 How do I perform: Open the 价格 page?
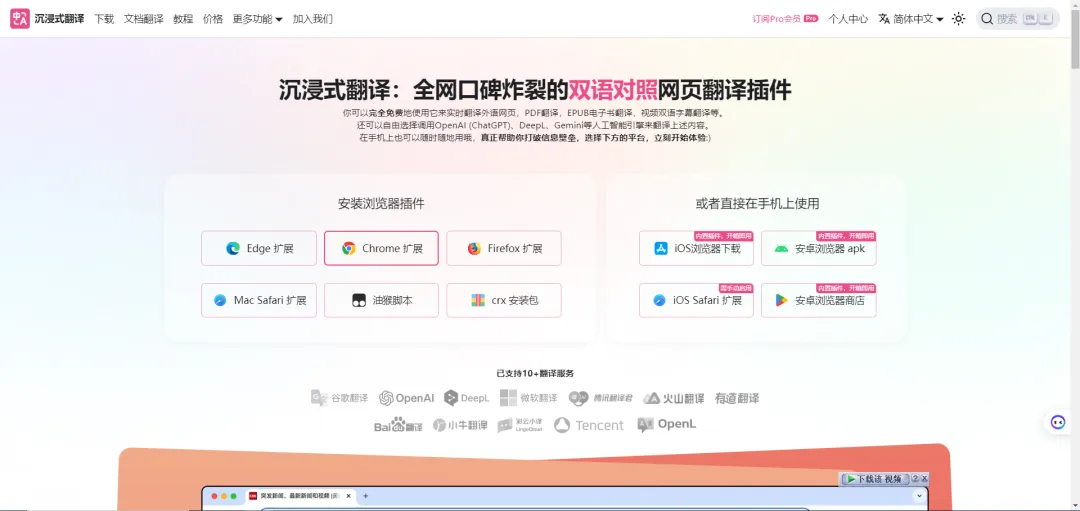point(213,19)
